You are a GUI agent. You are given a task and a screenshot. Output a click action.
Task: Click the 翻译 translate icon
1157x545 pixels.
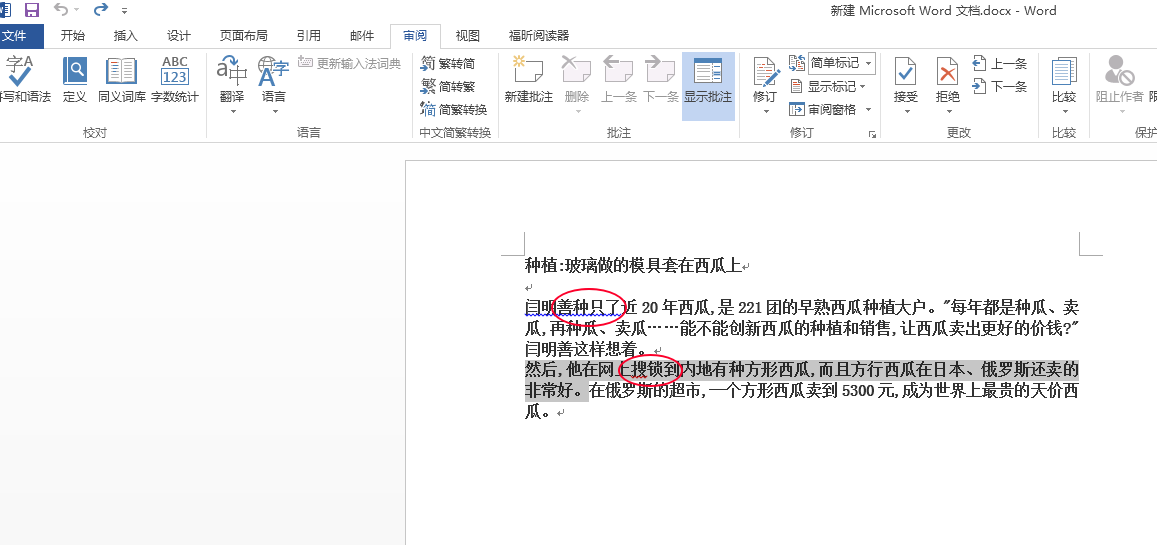[x=232, y=72]
